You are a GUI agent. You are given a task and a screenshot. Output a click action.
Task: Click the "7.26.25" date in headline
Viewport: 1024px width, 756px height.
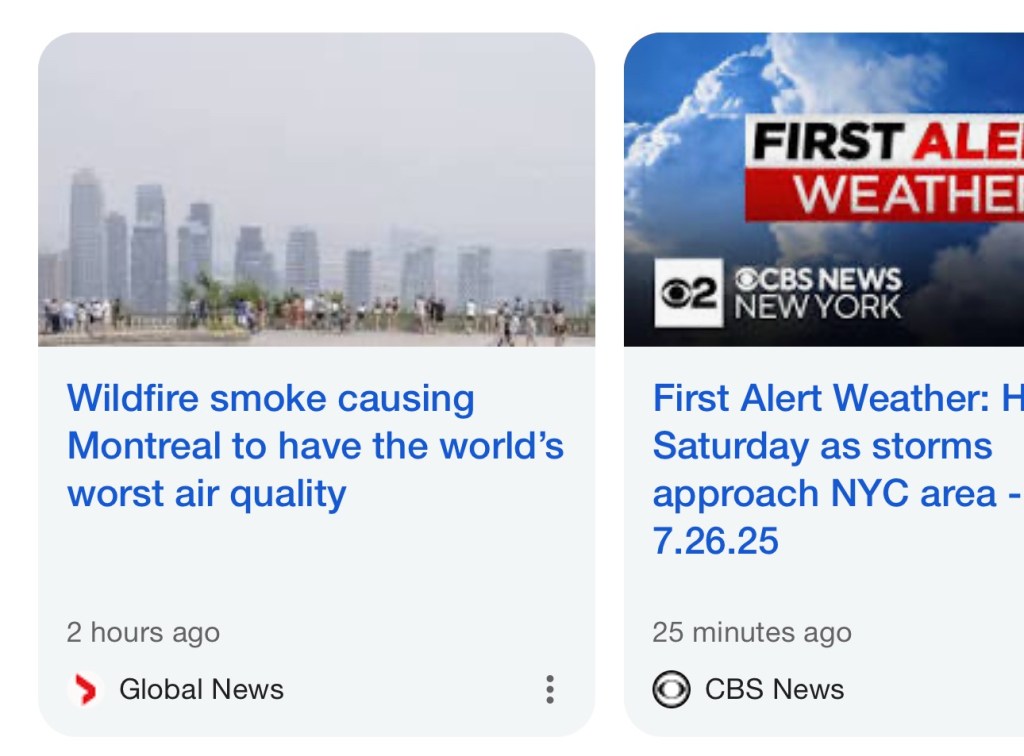715,541
